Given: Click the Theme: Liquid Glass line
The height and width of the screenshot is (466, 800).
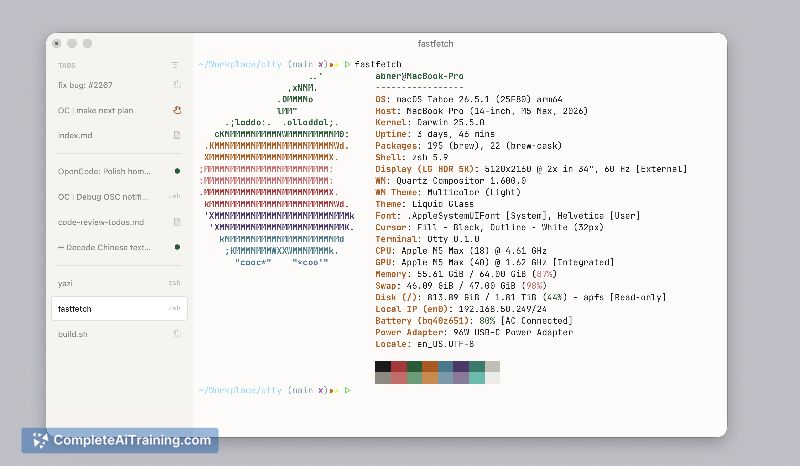Looking at the screenshot, I should pyautogui.click(x=424, y=204).
